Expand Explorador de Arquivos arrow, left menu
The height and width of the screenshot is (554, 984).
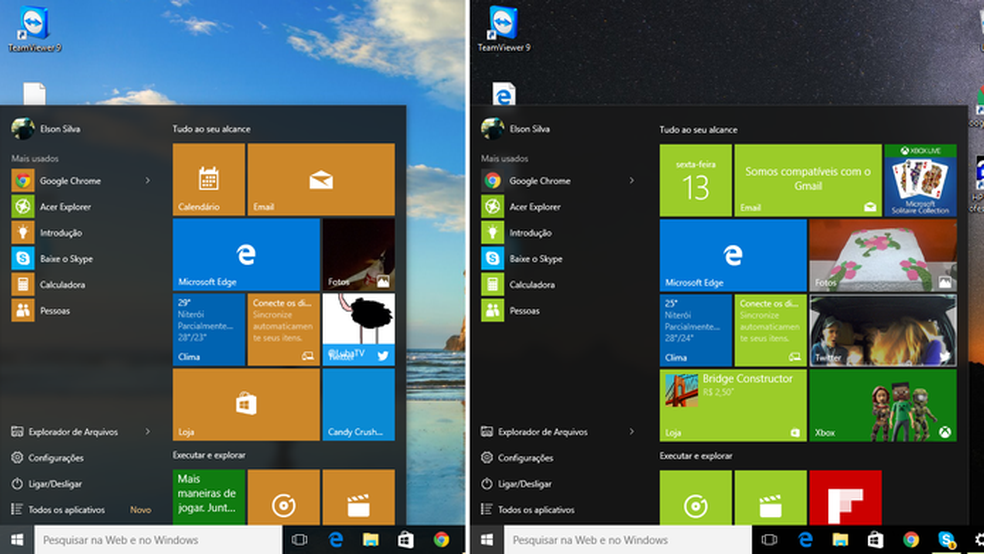pyautogui.click(x=147, y=432)
